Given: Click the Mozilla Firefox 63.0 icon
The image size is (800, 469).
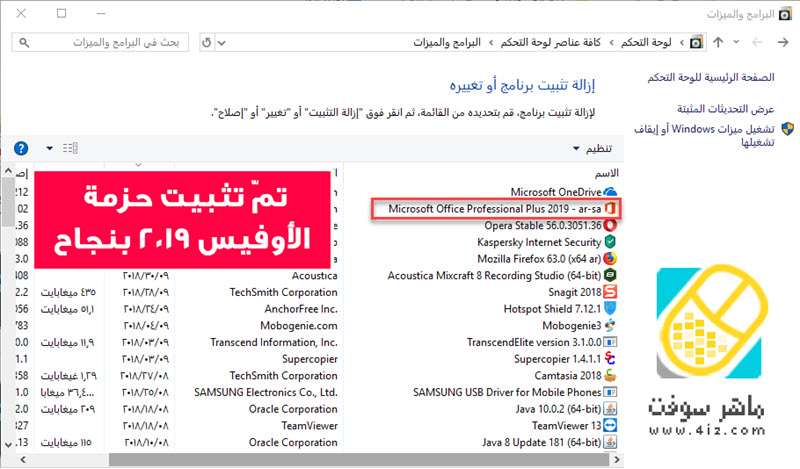Looking at the screenshot, I should 610,259.
